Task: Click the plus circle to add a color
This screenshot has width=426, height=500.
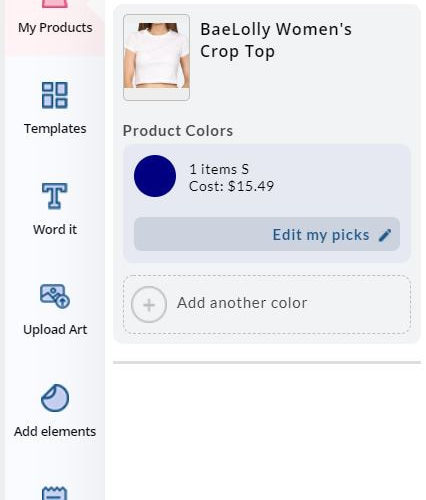Action: pos(149,304)
